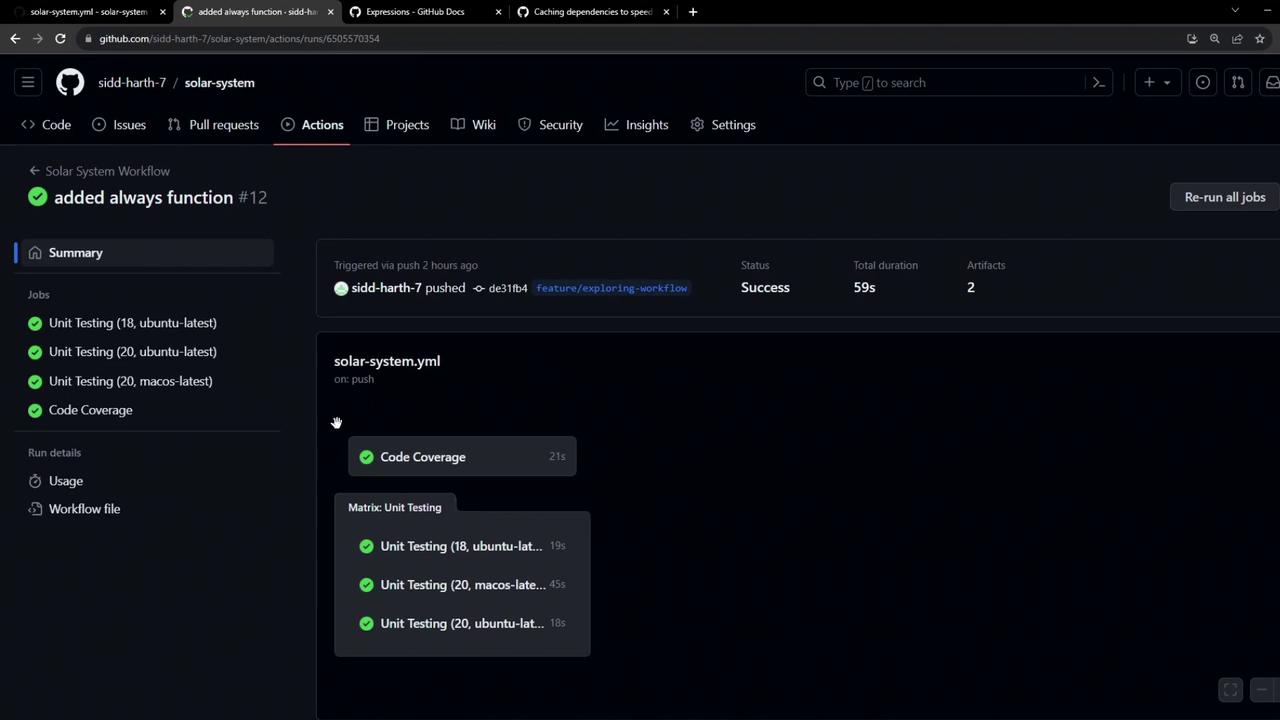Click the sidd-harth-7 owner link in header

pos(132,83)
